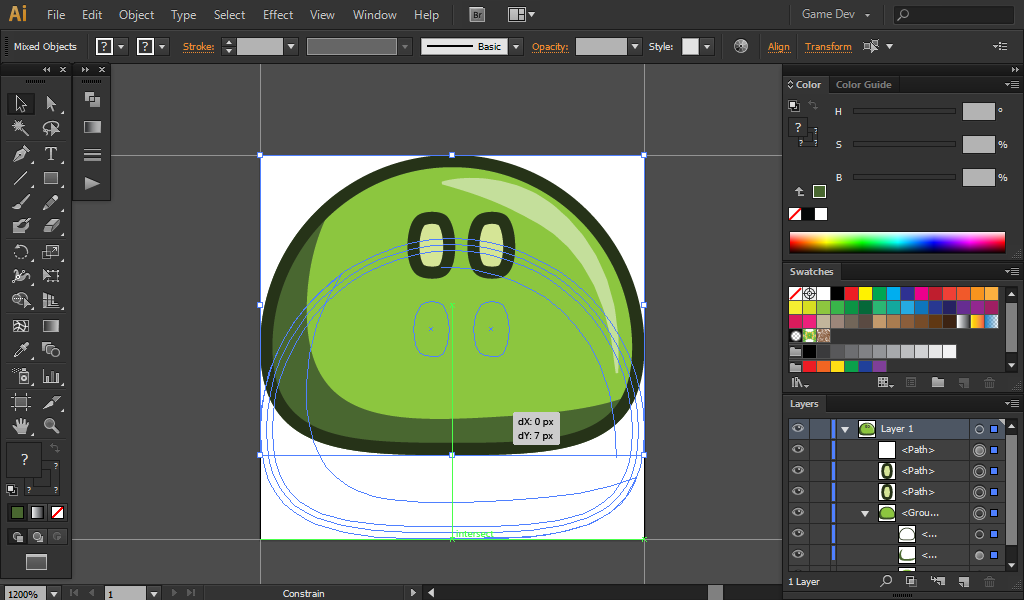Click the Delete Selection trash icon in Layers

point(989,581)
